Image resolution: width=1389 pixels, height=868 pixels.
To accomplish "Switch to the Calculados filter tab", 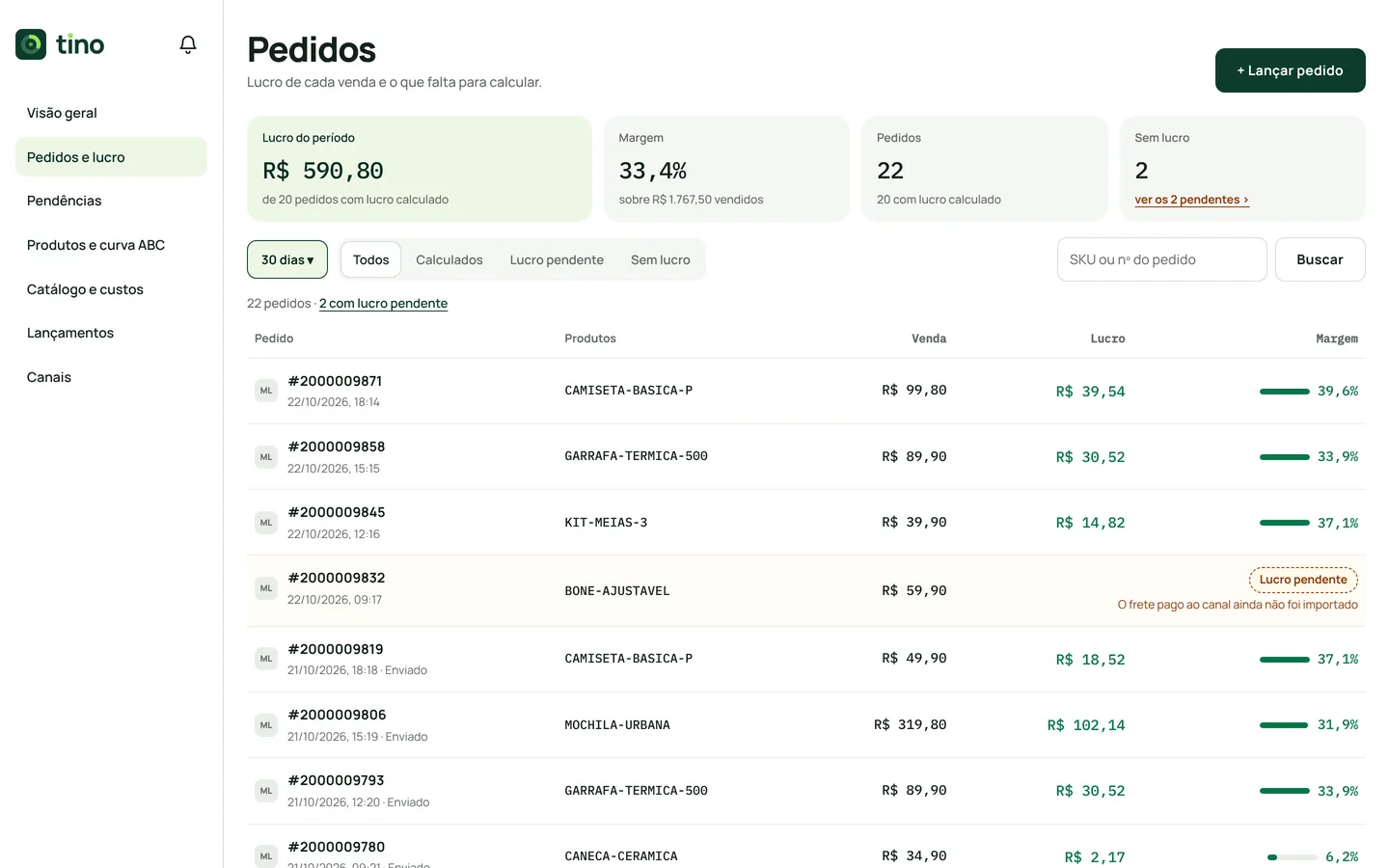I will pos(449,259).
